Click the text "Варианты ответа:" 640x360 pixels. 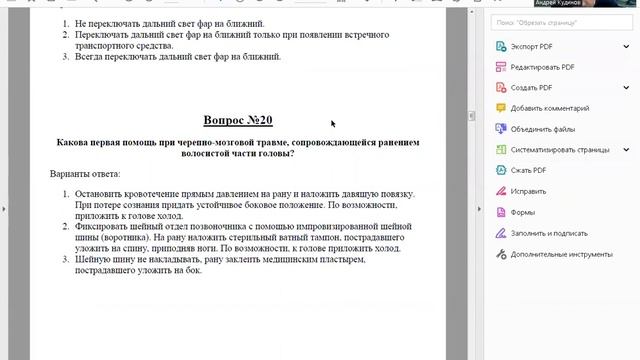point(85,174)
